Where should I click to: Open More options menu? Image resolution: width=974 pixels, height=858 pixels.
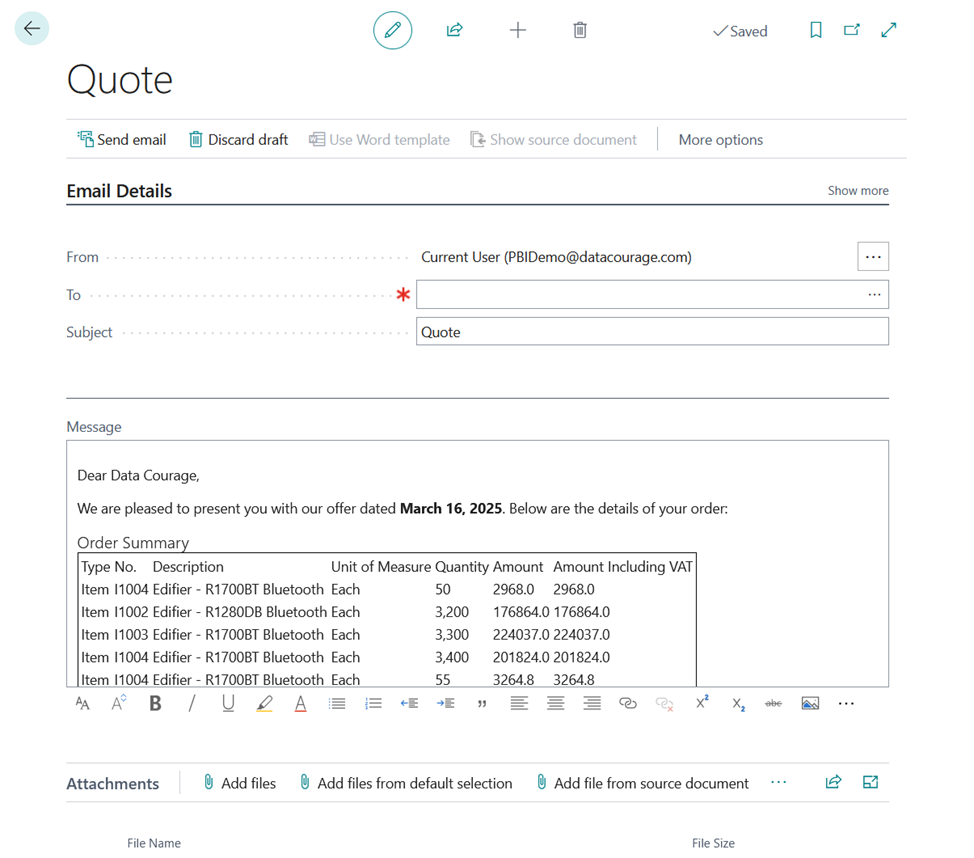click(x=720, y=140)
